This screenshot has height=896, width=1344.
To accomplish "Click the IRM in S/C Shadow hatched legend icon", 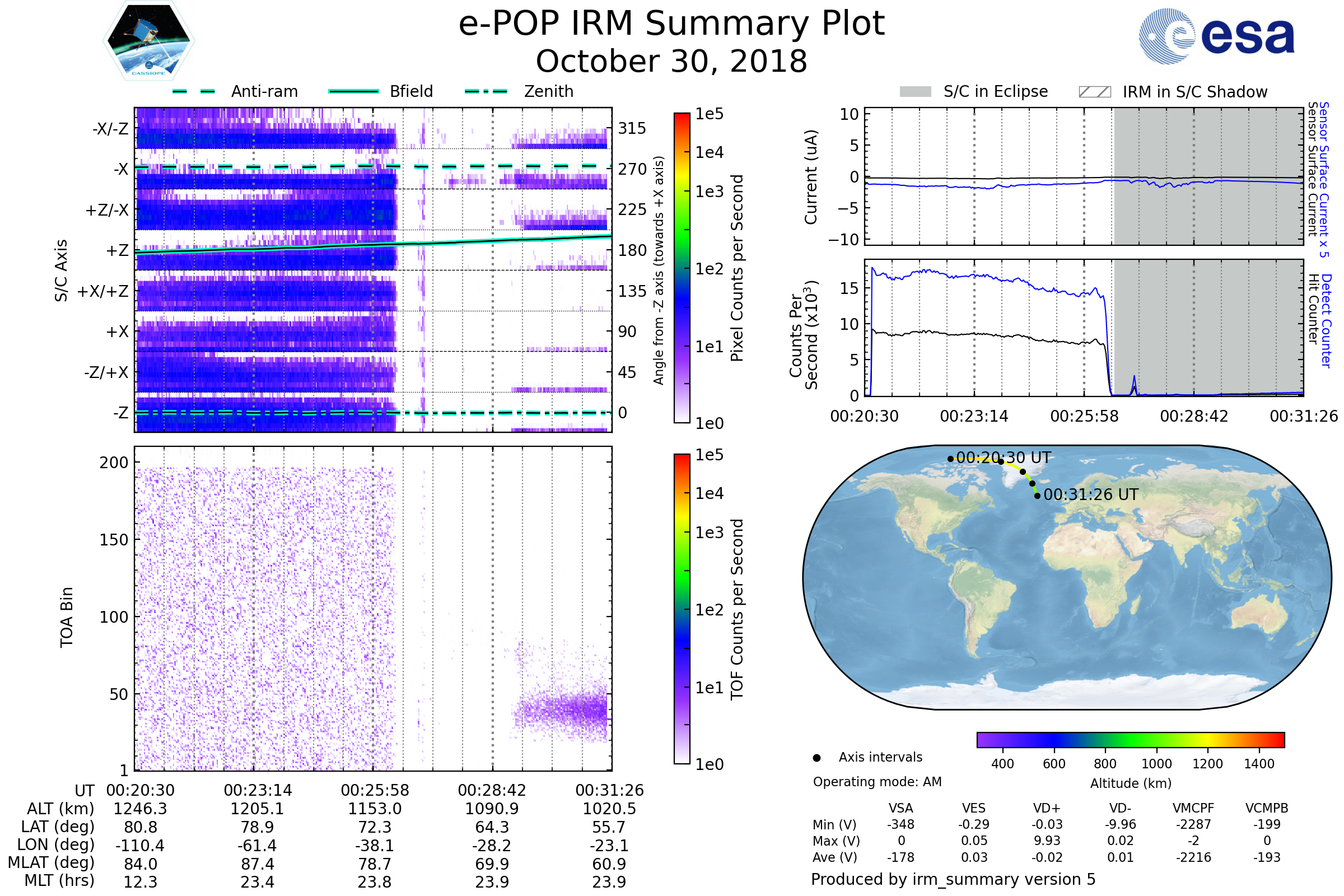I will [x=1094, y=92].
